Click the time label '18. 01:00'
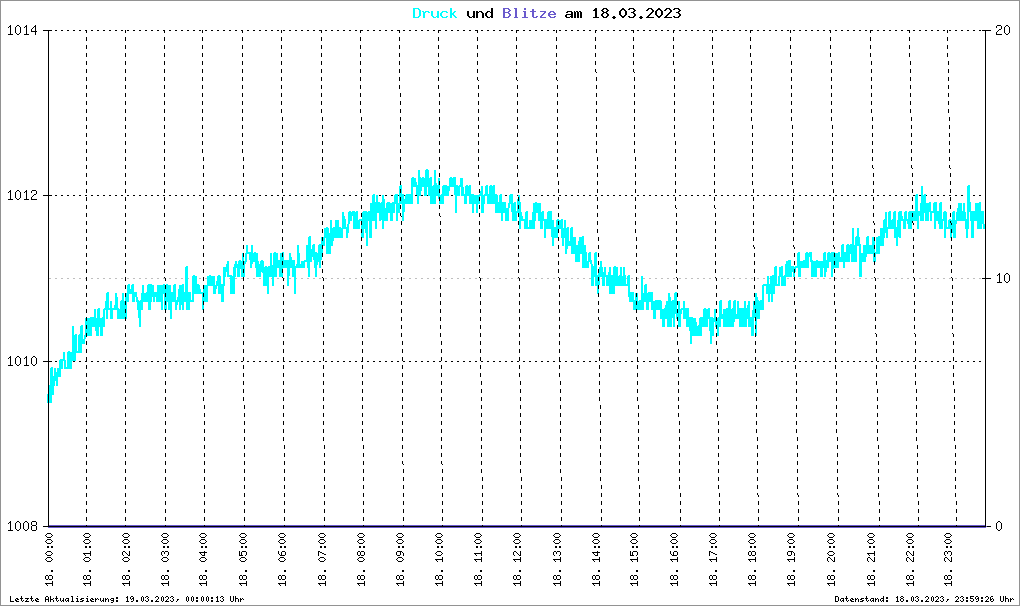The image size is (1020, 606). pyautogui.click(x=87, y=559)
